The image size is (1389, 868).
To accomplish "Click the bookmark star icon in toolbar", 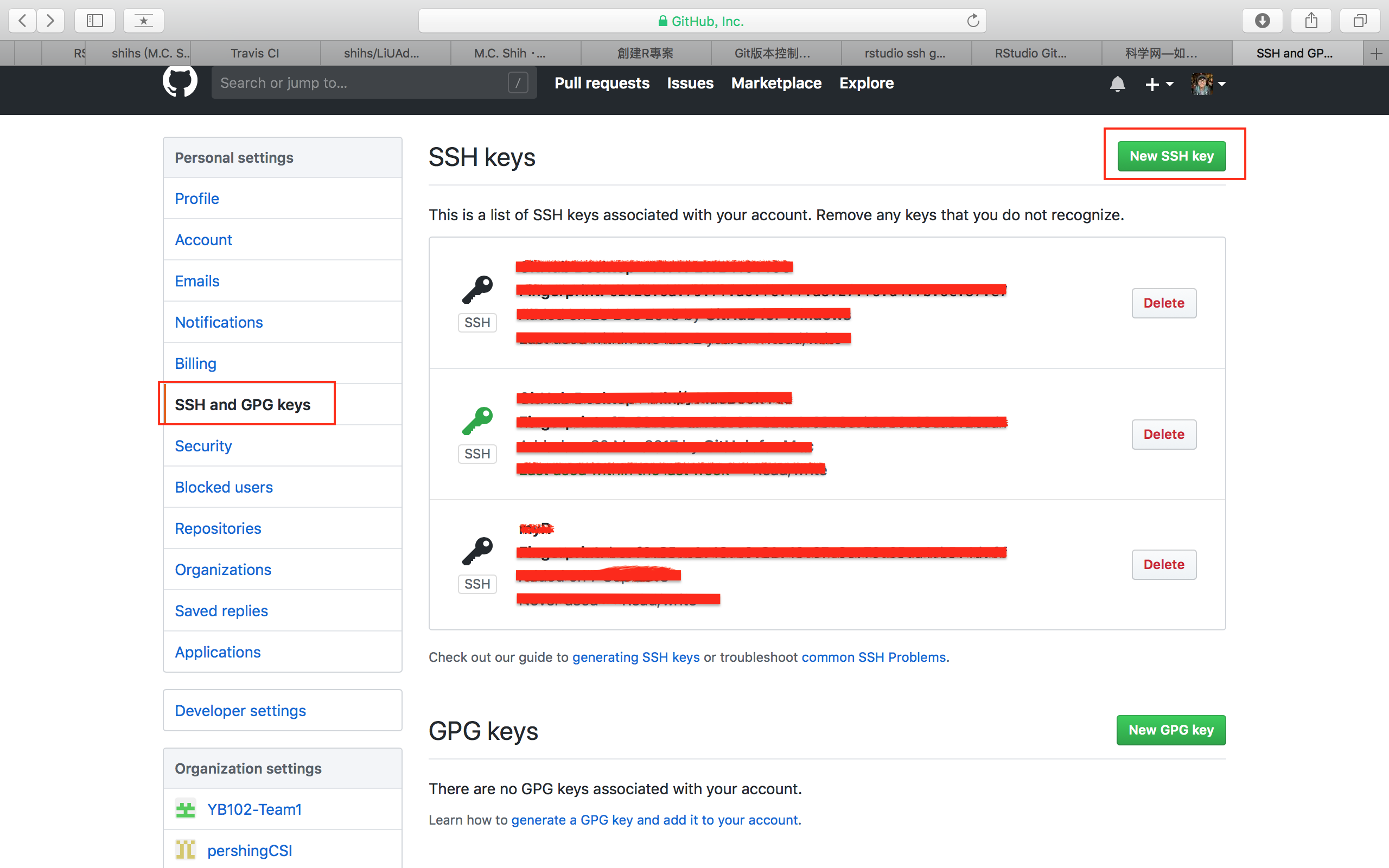I will pyautogui.click(x=143, y=20).
